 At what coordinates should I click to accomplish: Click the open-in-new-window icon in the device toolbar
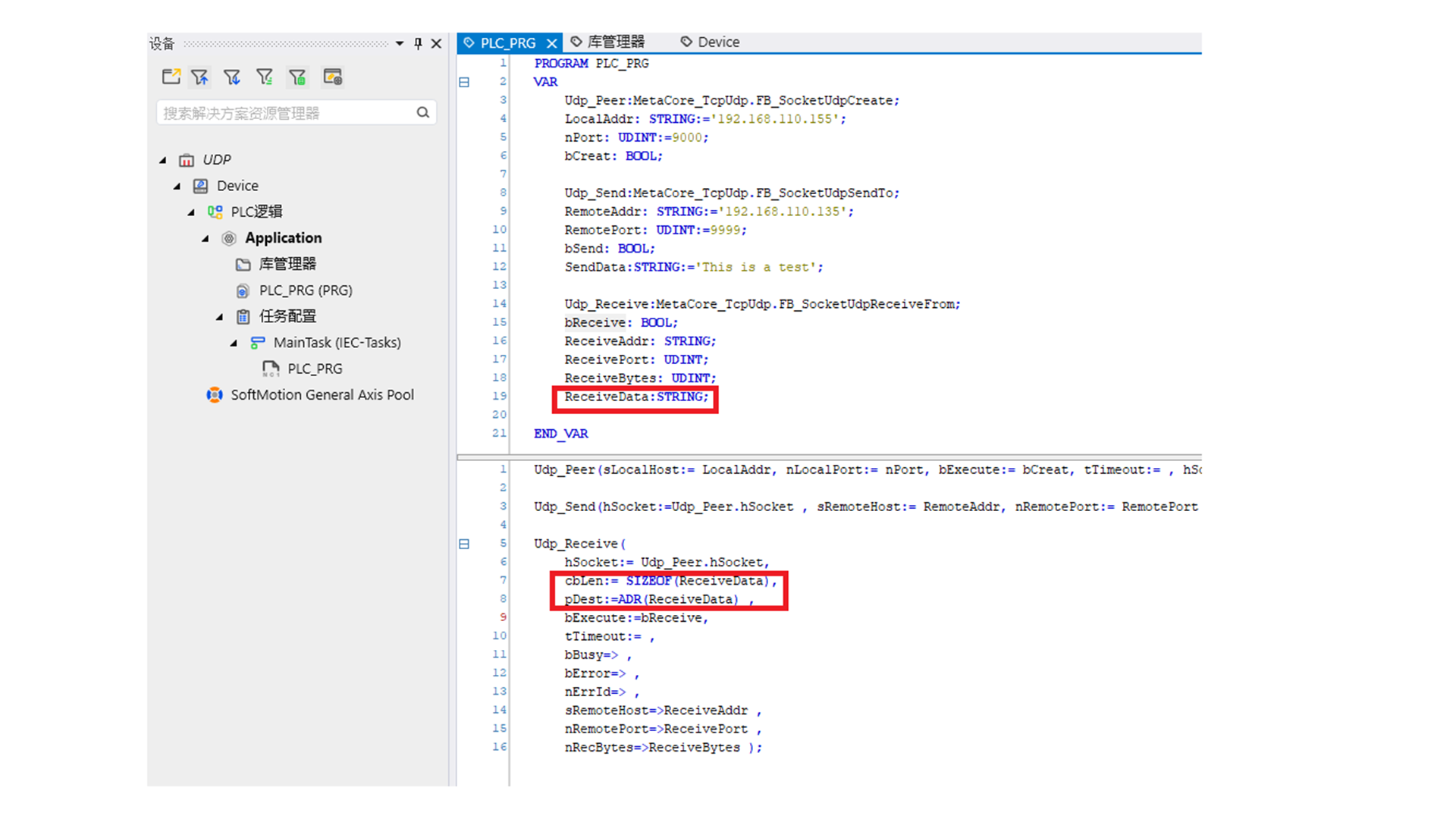(x=171, y=77)
